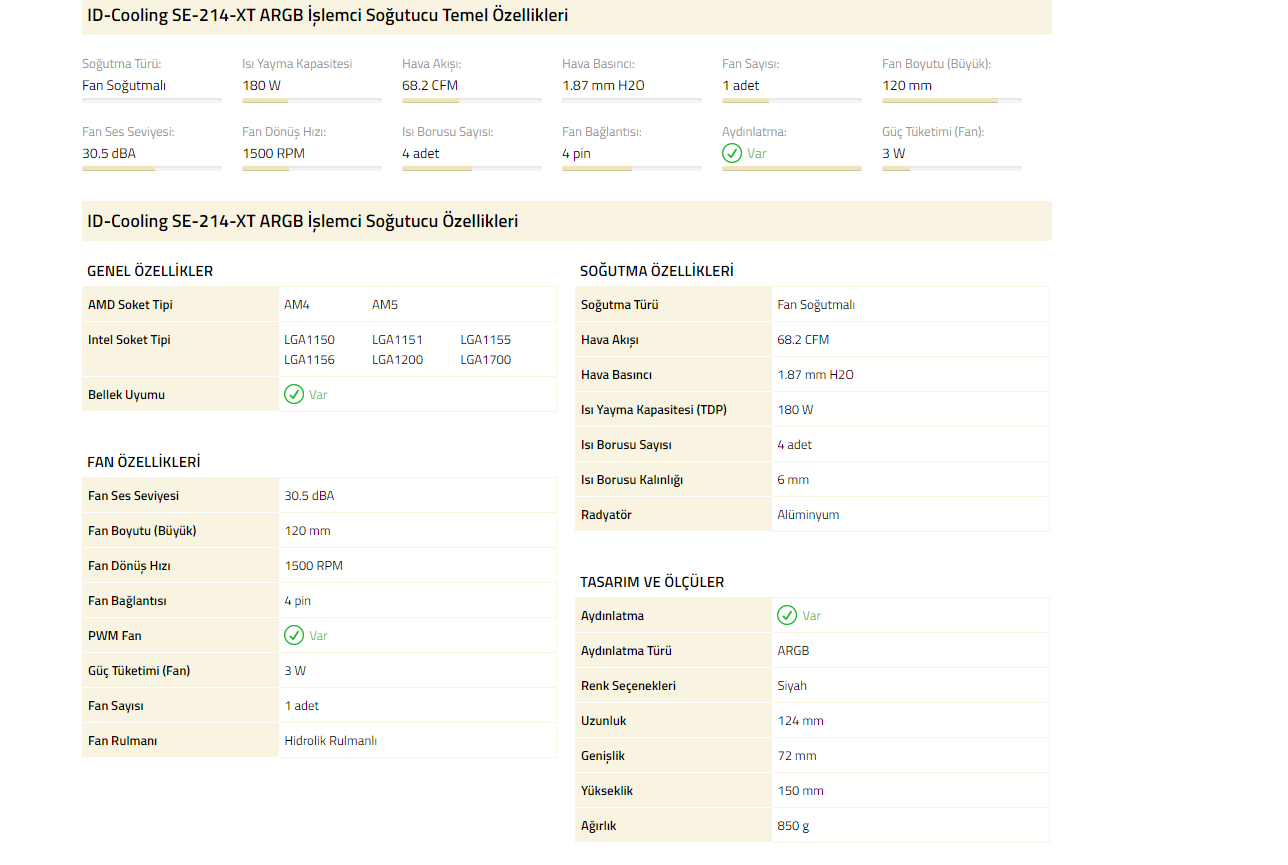Viewport: 1288px width, 865px height.
Task: Click the Radyatör label
Action: point(606,514)
